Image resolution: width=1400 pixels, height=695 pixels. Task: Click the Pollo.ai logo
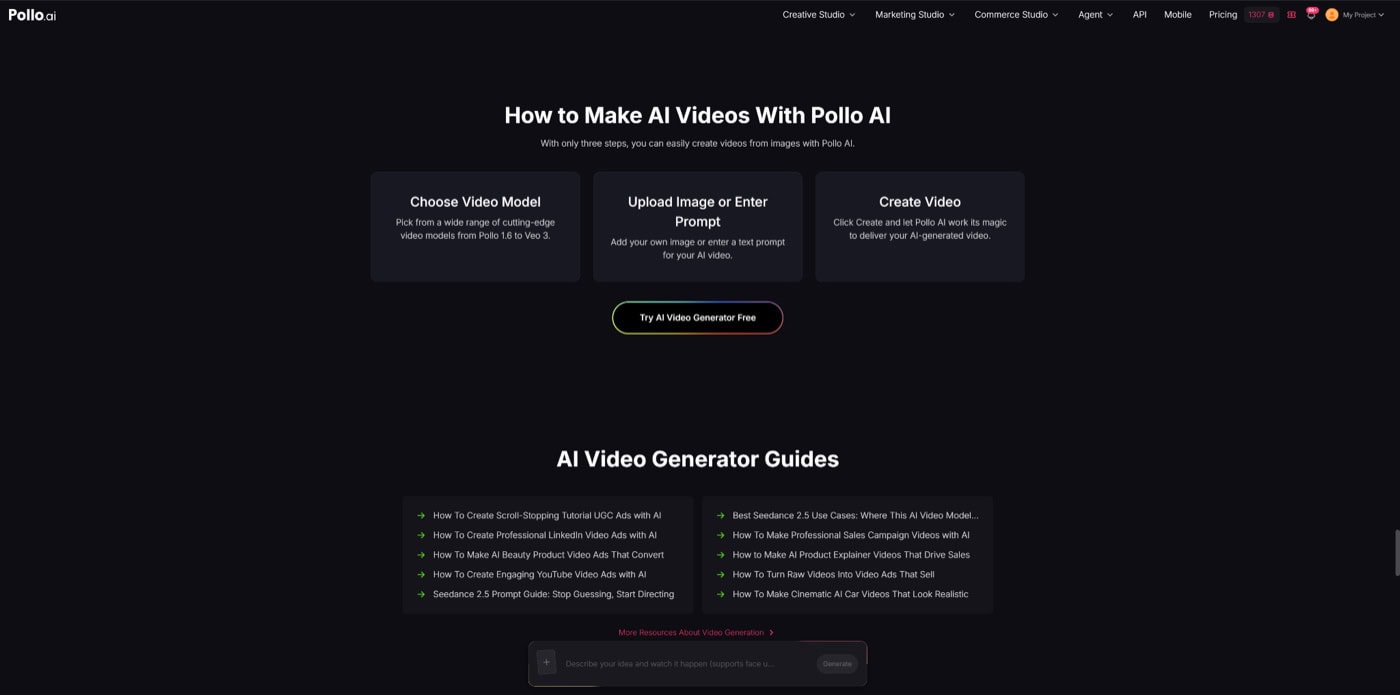point(32,15)
